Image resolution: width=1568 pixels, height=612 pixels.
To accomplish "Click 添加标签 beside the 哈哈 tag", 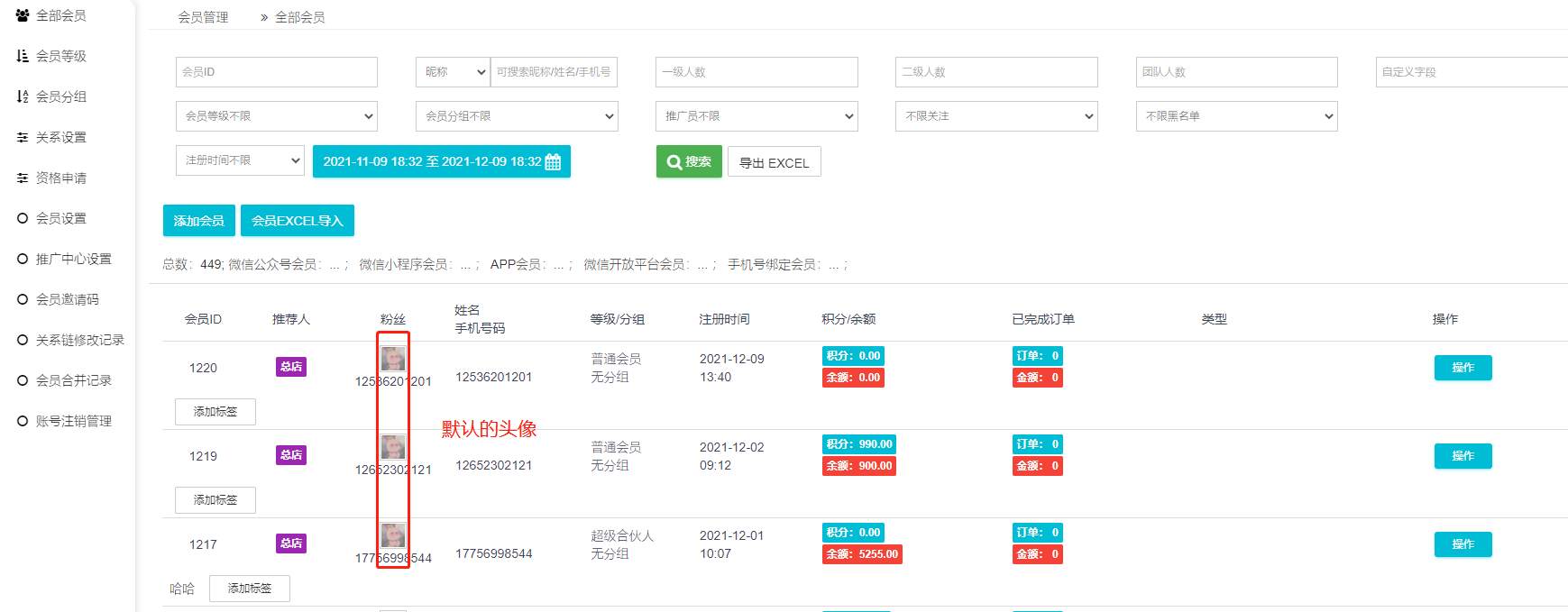I will click(x=250, y=589).
